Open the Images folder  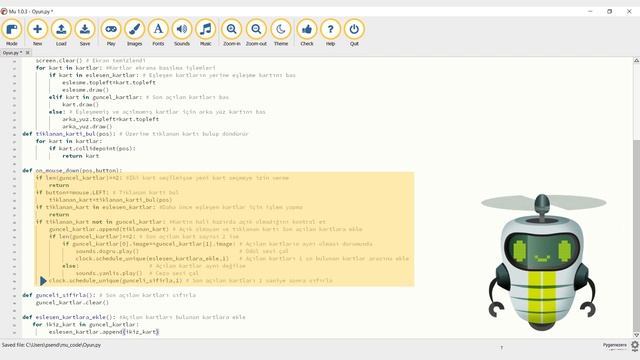(x=134, y=33)
